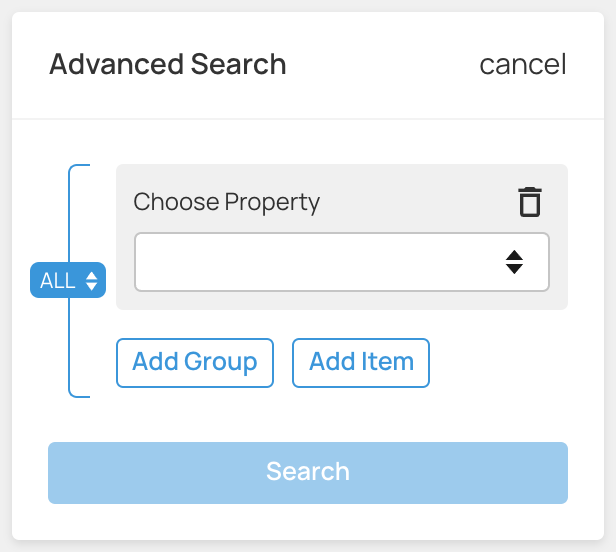Click the bottom curve of group bracket
The image size is (616, 552).
click(78, 394)
